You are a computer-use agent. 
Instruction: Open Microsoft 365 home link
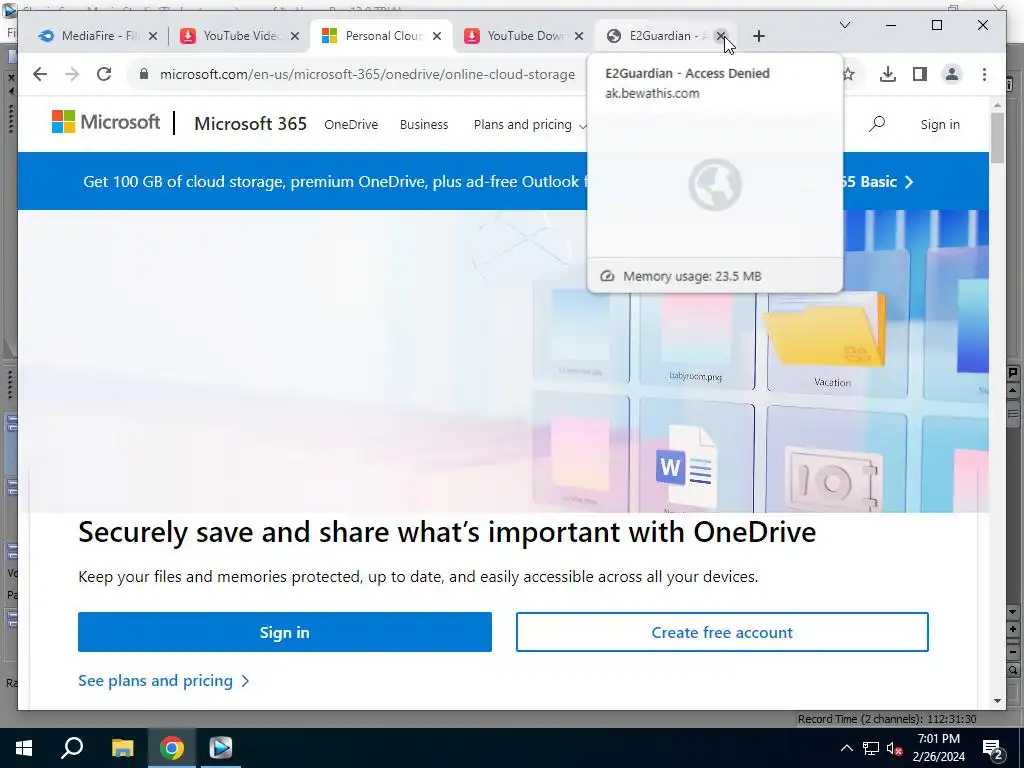(x=250, y=123)
